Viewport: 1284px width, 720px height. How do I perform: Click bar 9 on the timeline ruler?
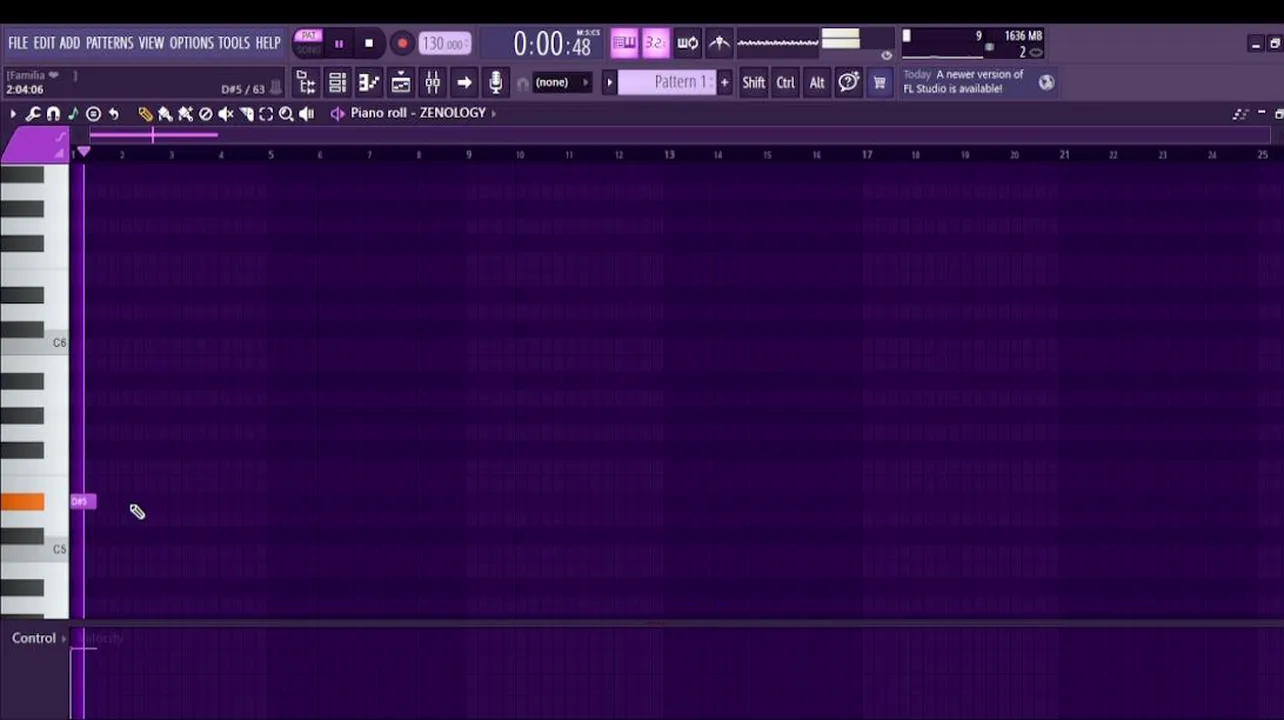(468, 154)
